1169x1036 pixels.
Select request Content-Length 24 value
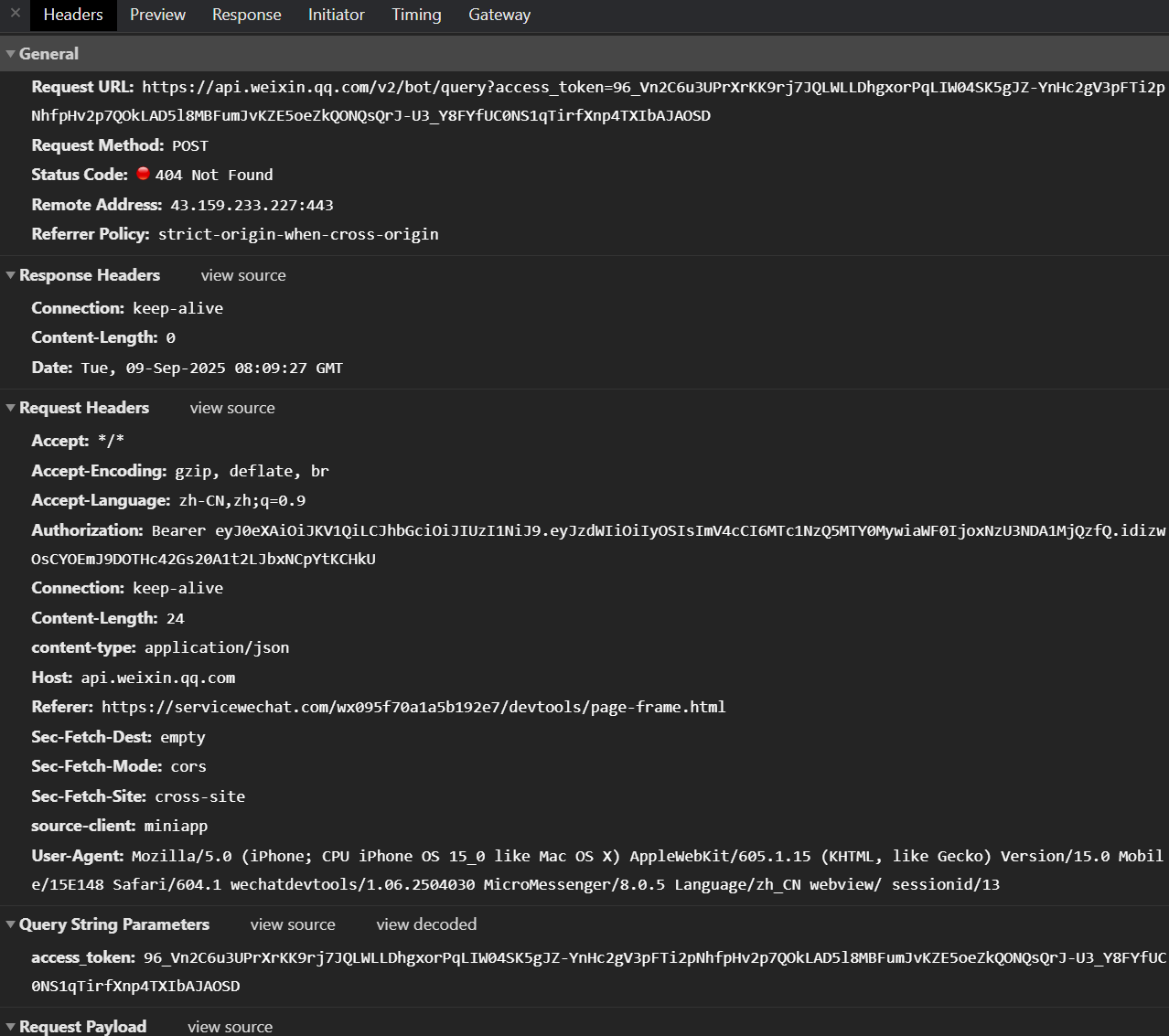[176, 619]
